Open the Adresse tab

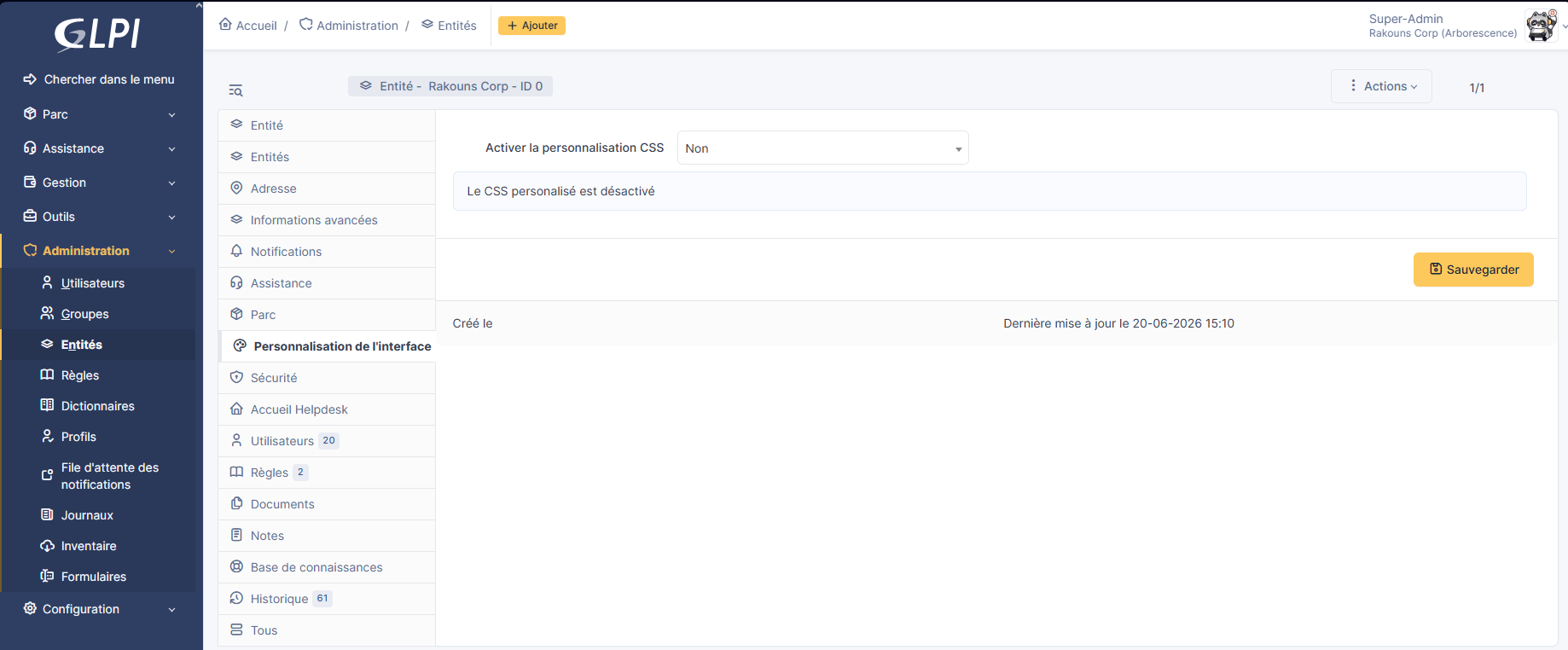[x=327, y=189]
